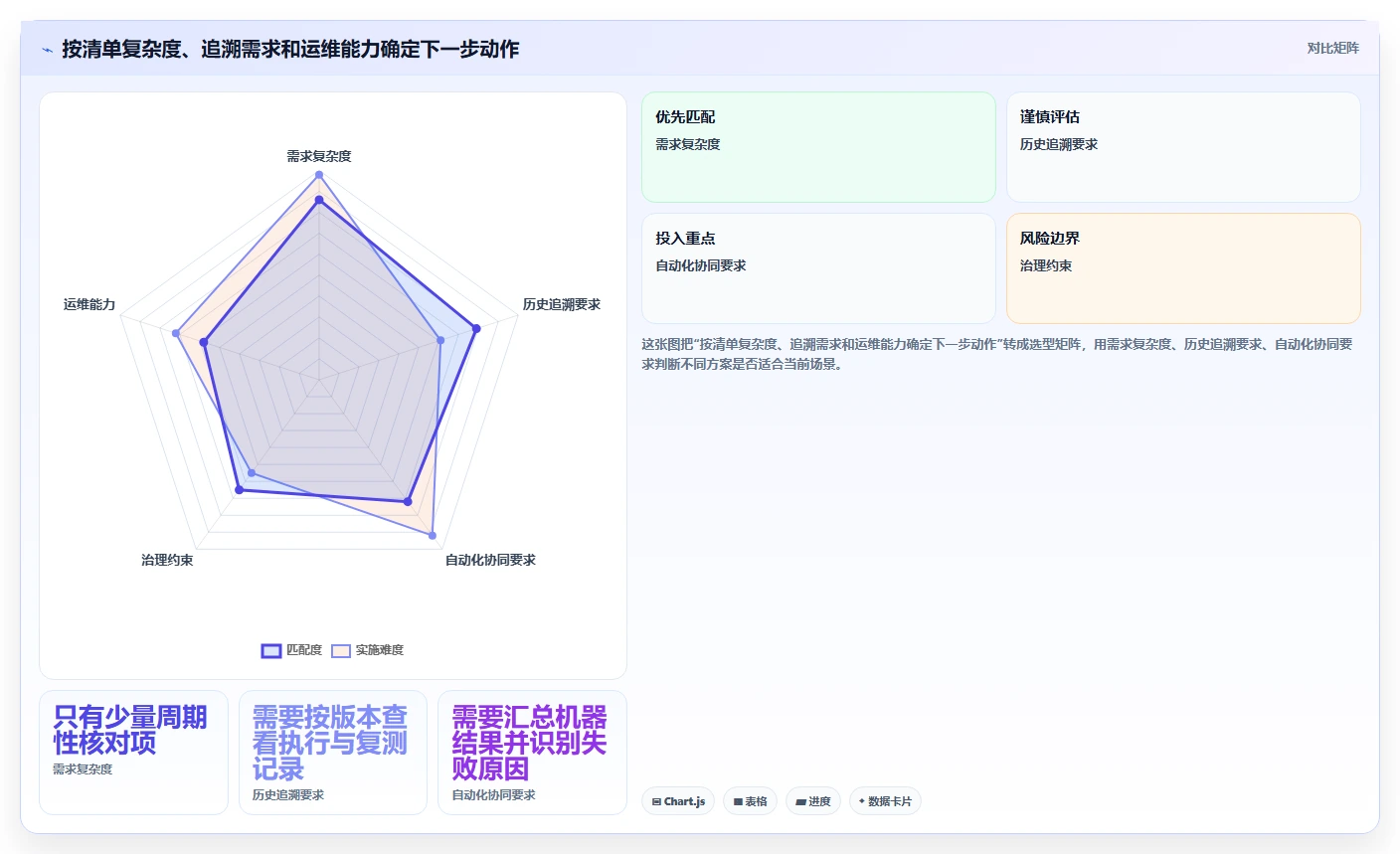
Task: Click the 治理约束 radar axis label
Action: [x=167, y=560]
